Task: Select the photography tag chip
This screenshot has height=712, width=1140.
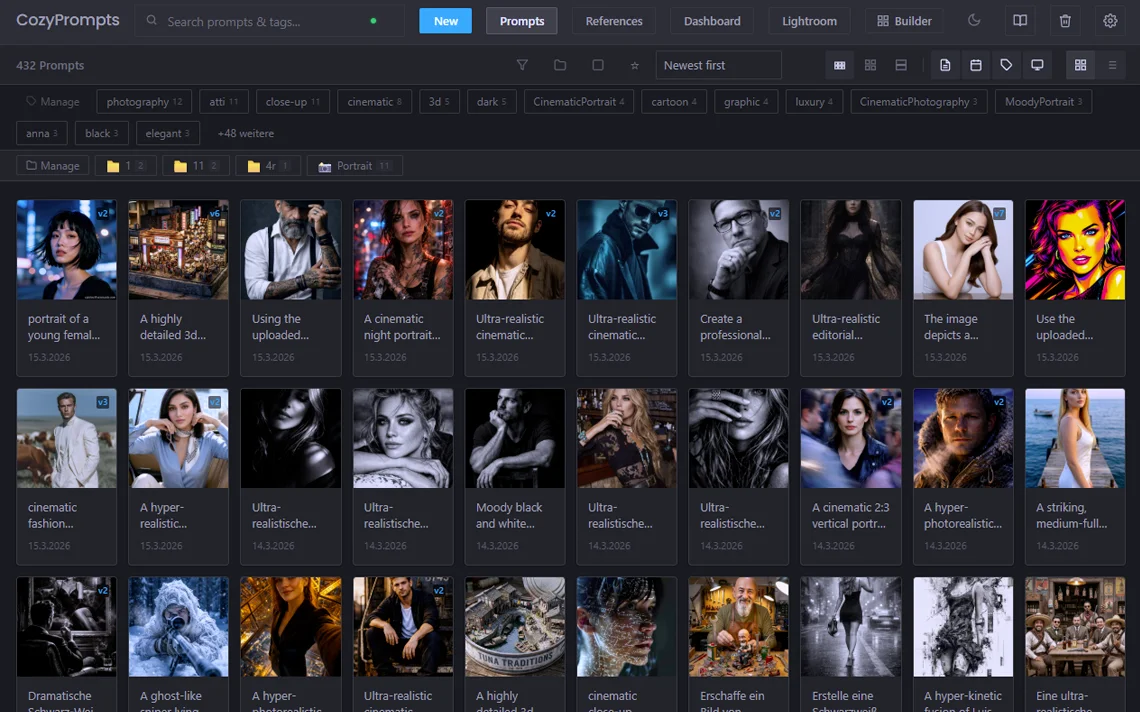Action: tap(143, 101)
